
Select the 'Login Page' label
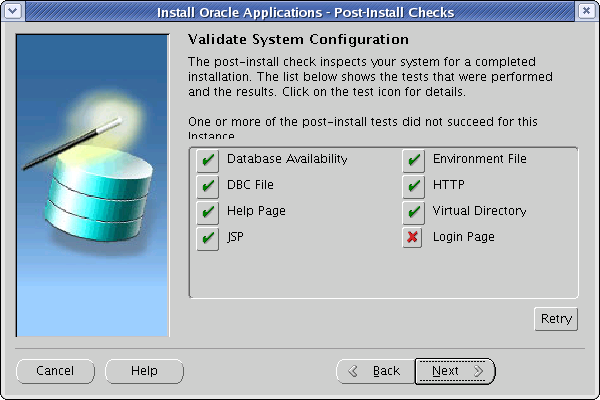click(464, 237)
